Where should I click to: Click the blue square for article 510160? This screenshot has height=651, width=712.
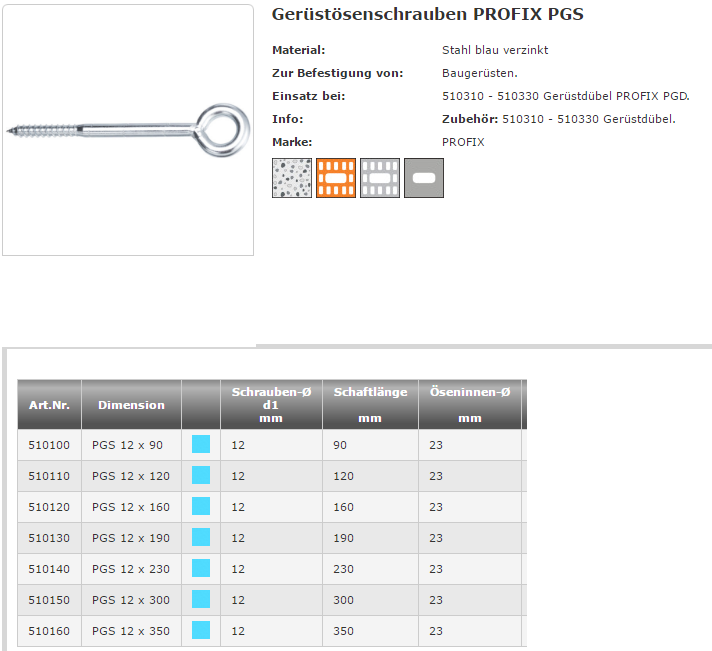[x=201, y=631]
